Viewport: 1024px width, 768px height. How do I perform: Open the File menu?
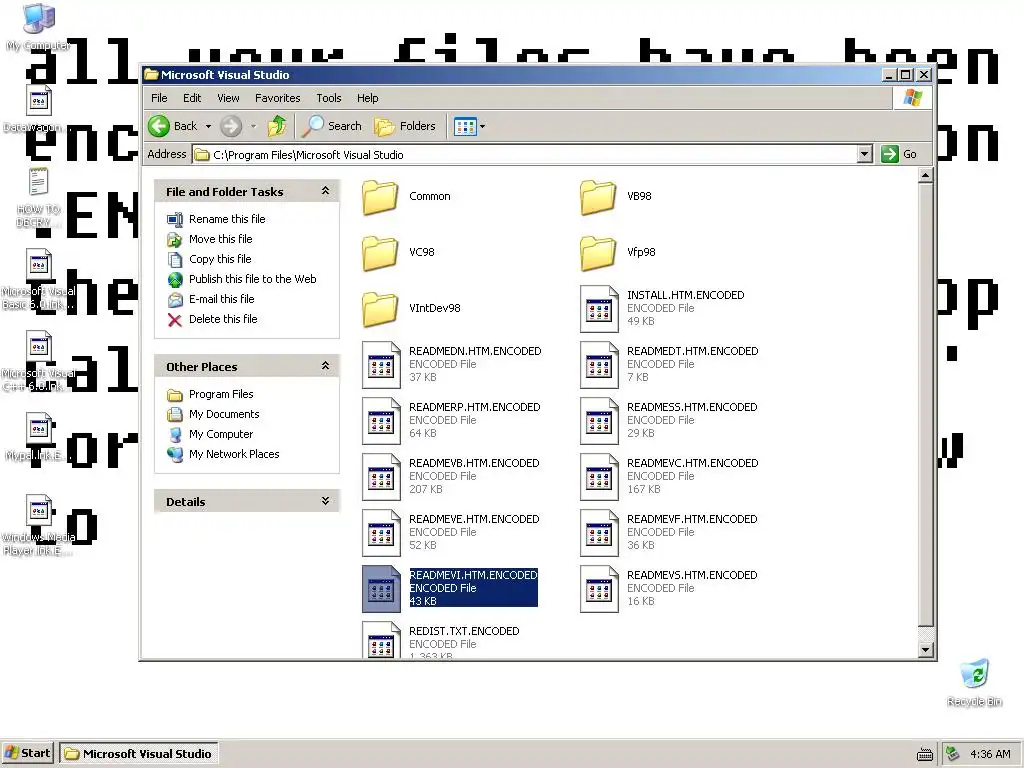[159, 98]
